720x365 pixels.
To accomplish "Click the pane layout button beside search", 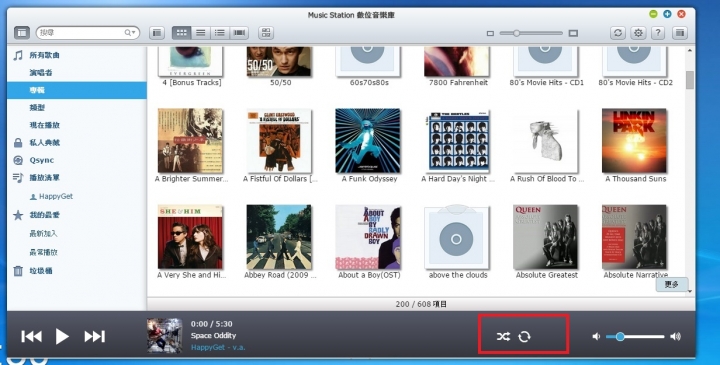I will [157, 33].
